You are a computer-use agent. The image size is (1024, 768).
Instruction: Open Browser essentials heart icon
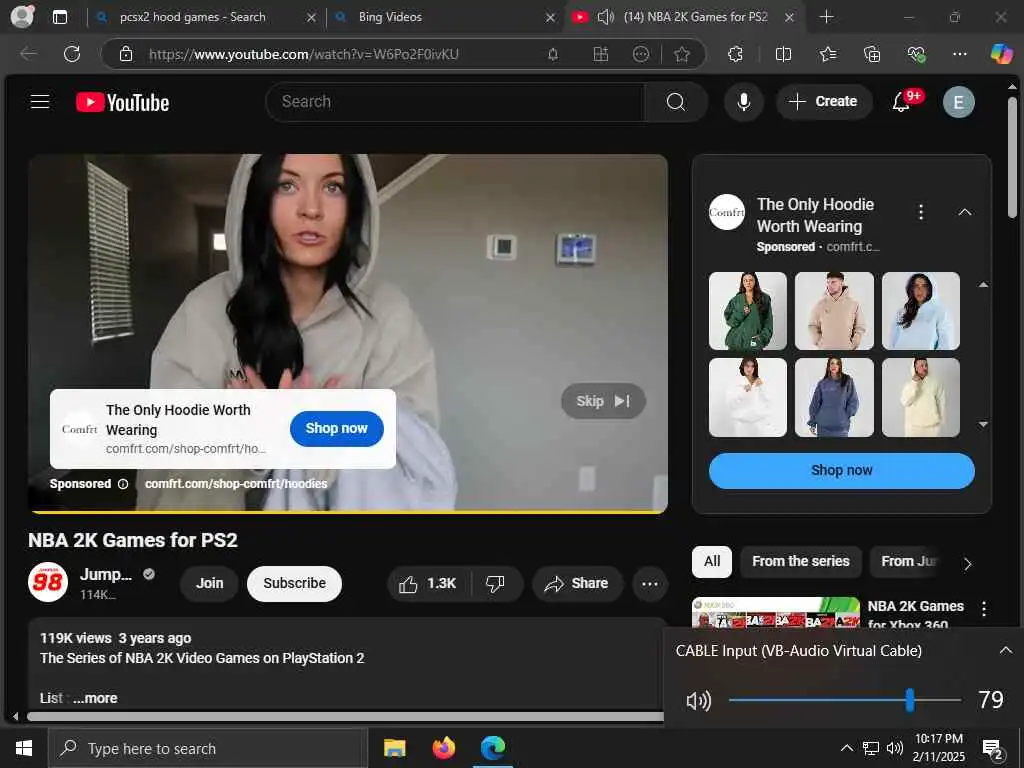tap(916, 54)
